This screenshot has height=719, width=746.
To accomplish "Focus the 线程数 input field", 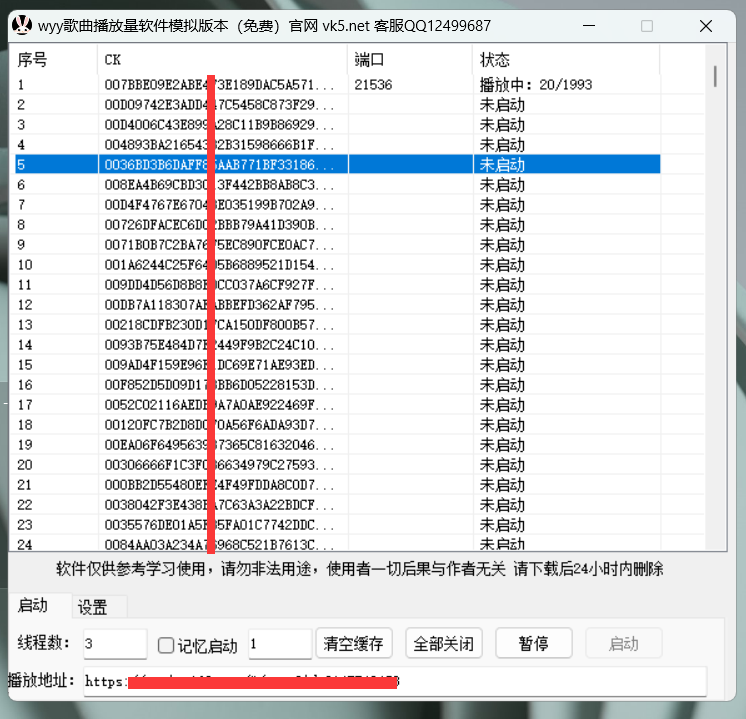I will coord(115,644).
